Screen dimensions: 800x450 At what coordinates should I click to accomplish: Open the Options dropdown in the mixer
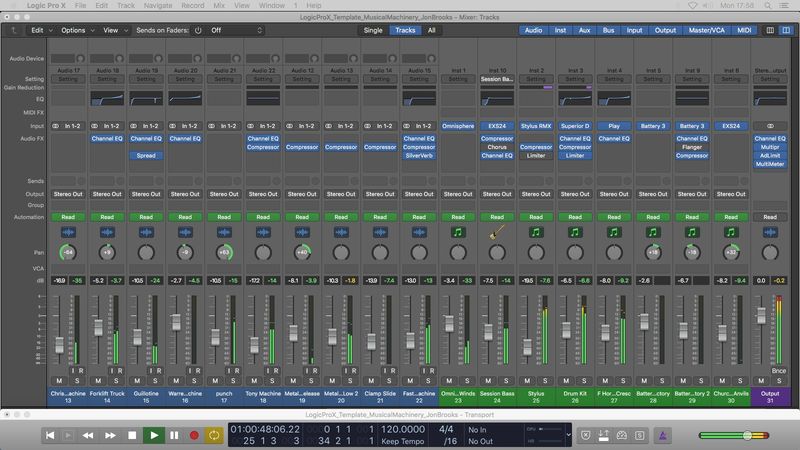[x=78, y=30]
